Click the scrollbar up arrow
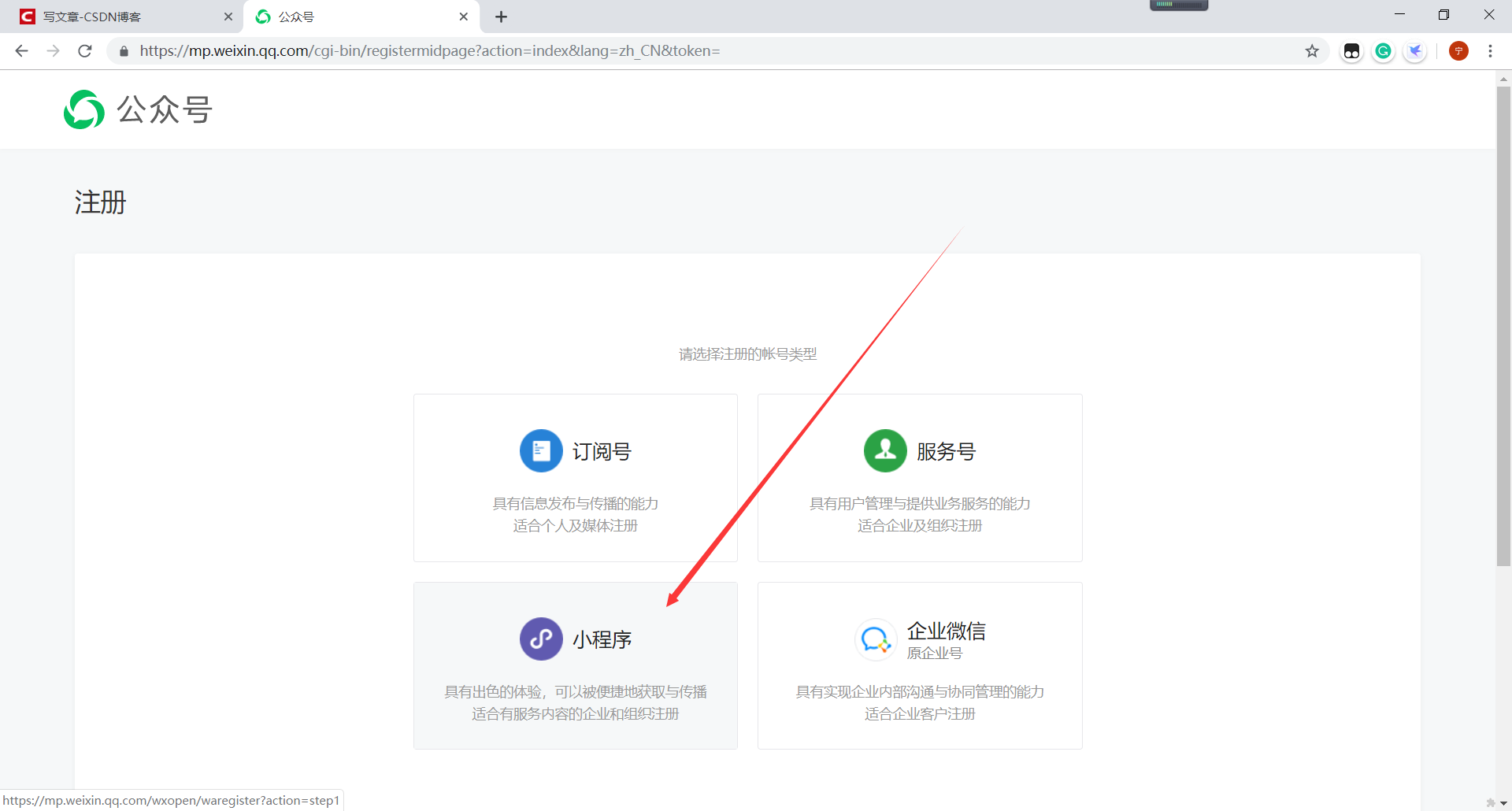This screenshot has height=811, width=1512. (1503, 79)
